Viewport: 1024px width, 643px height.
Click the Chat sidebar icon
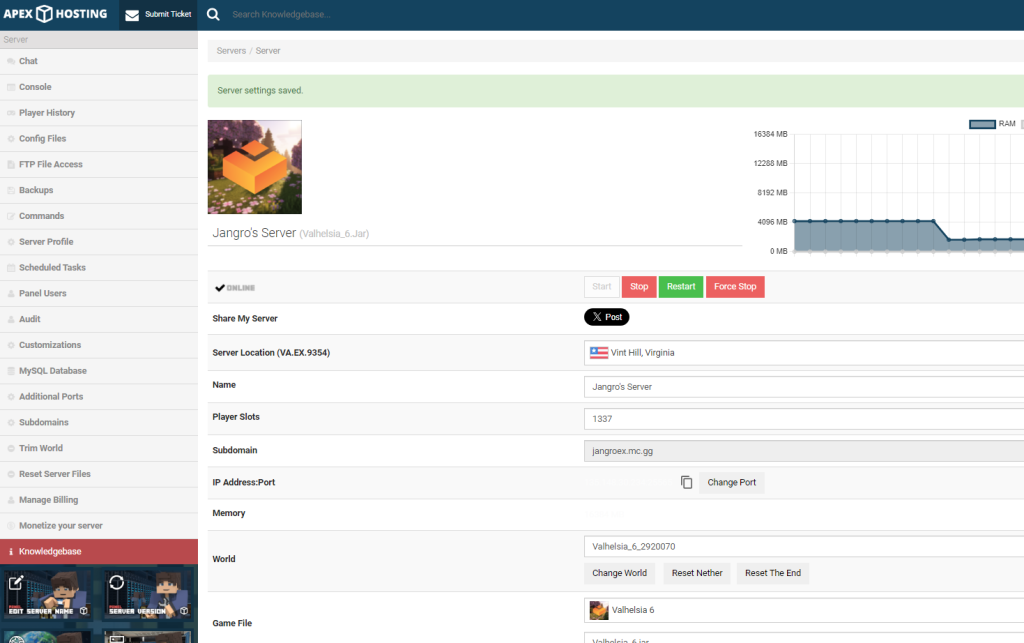[x=11, y=61]
